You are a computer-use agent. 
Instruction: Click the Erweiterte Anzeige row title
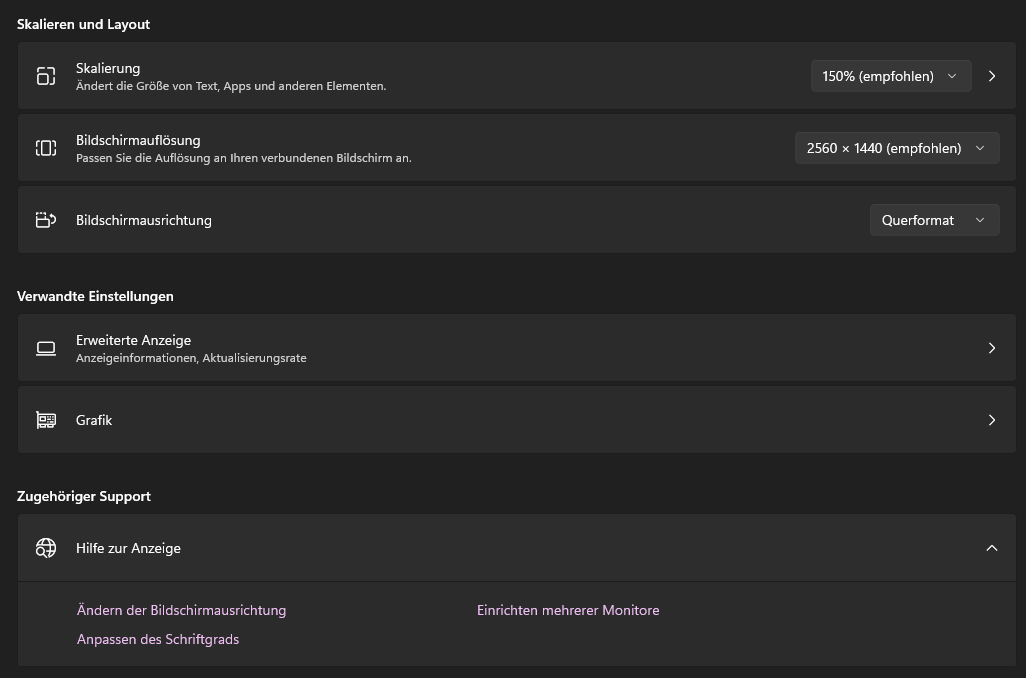[x=133, y=340]
